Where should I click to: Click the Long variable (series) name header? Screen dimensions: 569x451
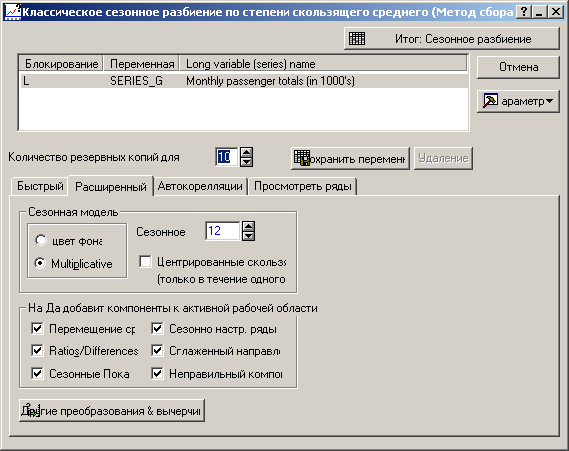point(323,64)
